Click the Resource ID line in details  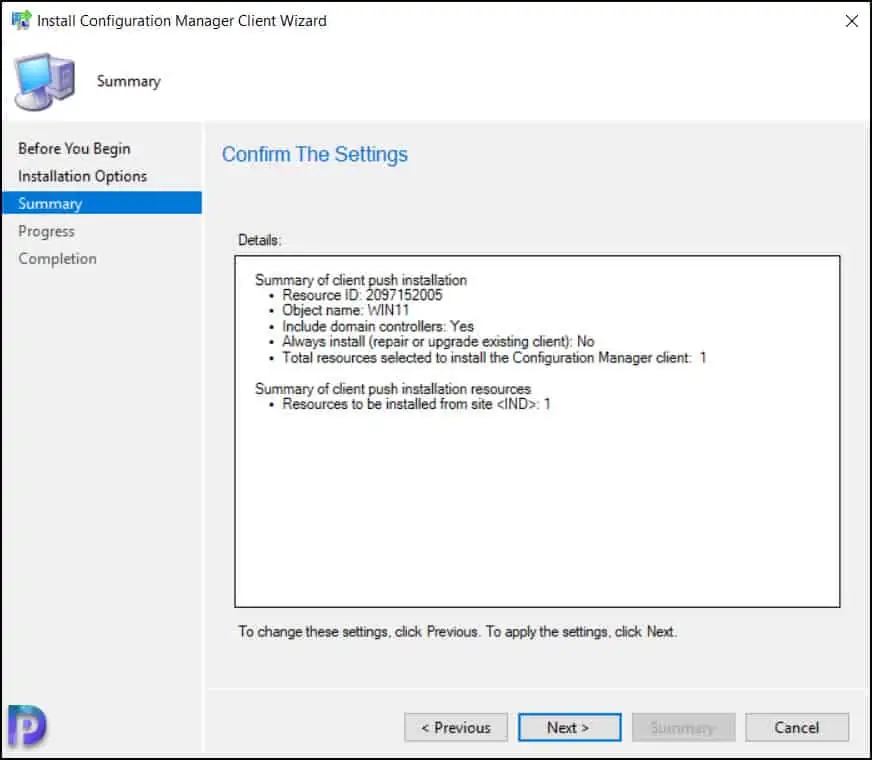point(362,295)
